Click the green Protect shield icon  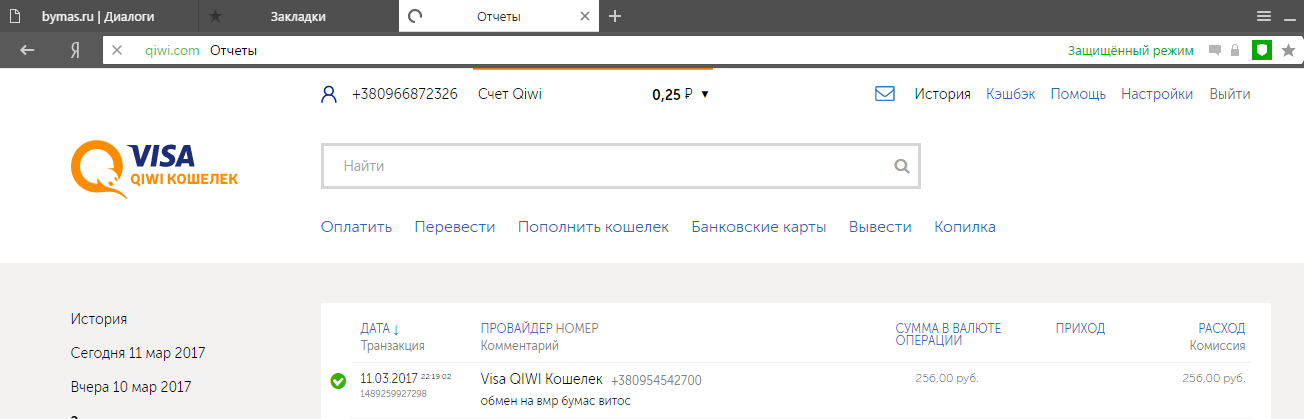[x=1262, y=50]
